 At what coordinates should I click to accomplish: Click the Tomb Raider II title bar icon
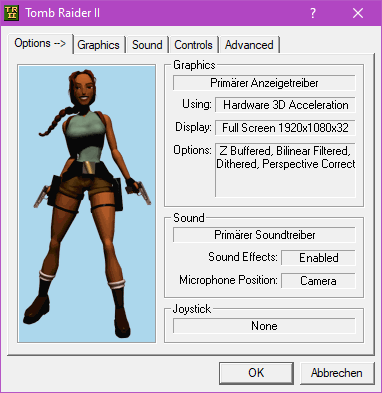pyautogui.click(x=11, y=13)
